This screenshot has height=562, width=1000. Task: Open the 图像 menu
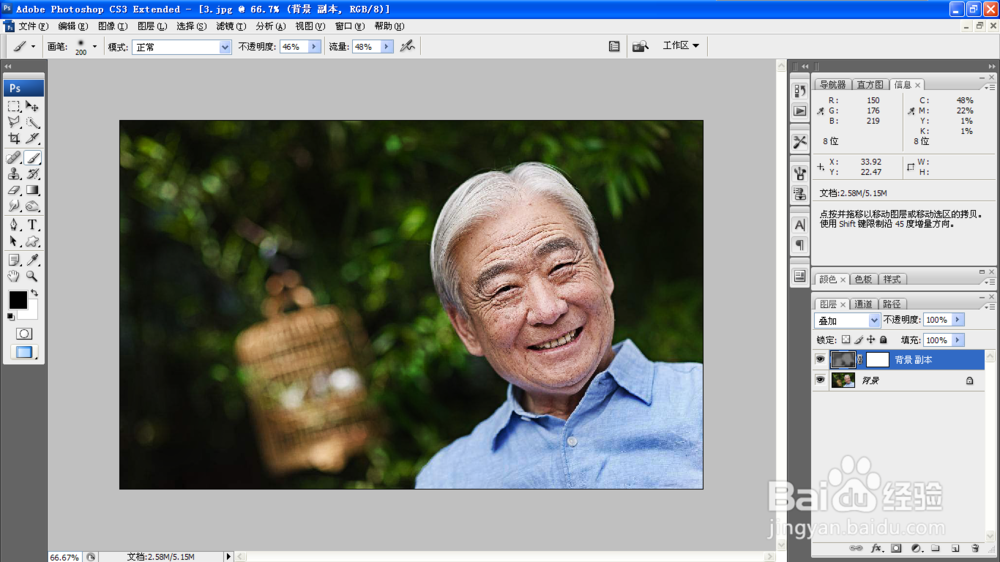point(112,26)
